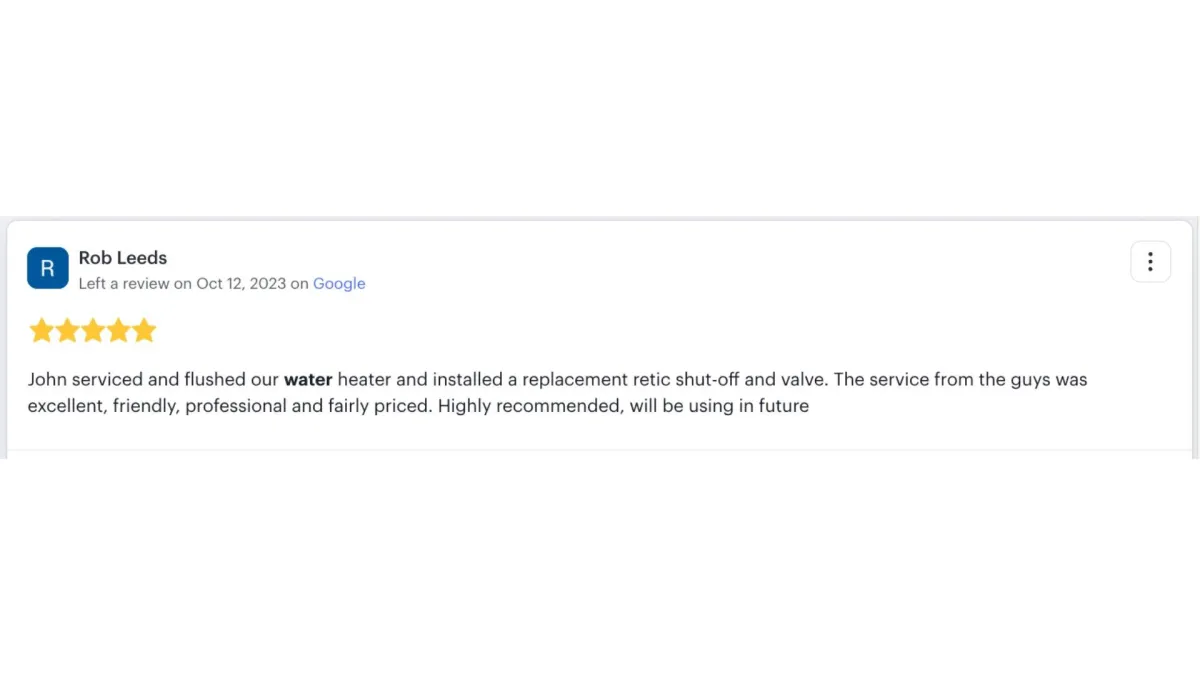Click the fourth yellow rating star
The width and height of the screenshot is (1200, 675).
[119, 331]
